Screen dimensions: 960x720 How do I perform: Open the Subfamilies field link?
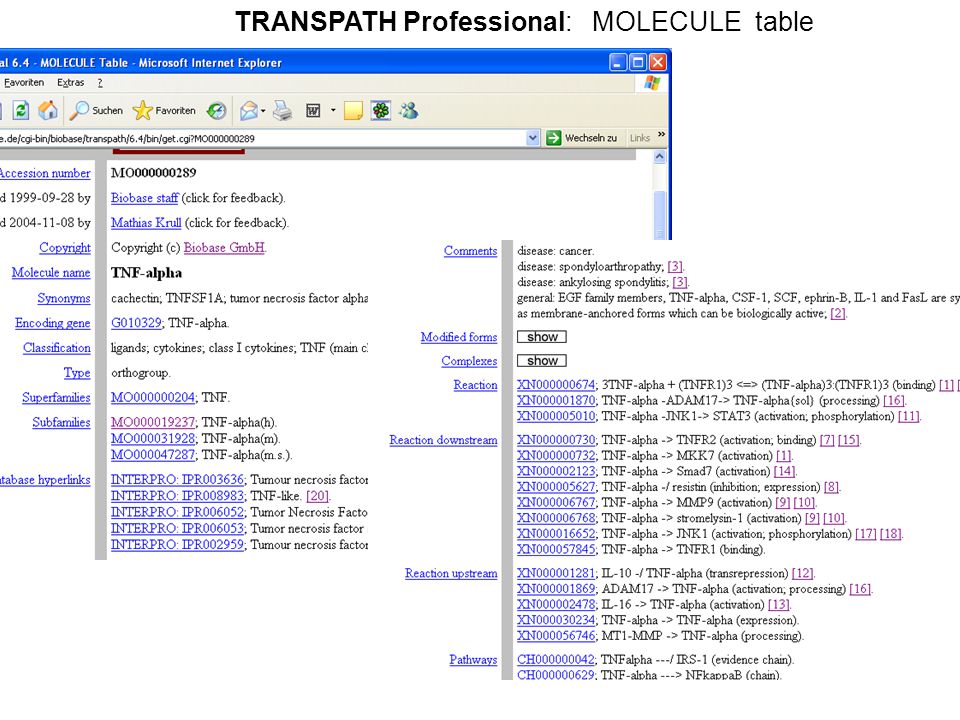pyautogui.click(x=61, y=422)
